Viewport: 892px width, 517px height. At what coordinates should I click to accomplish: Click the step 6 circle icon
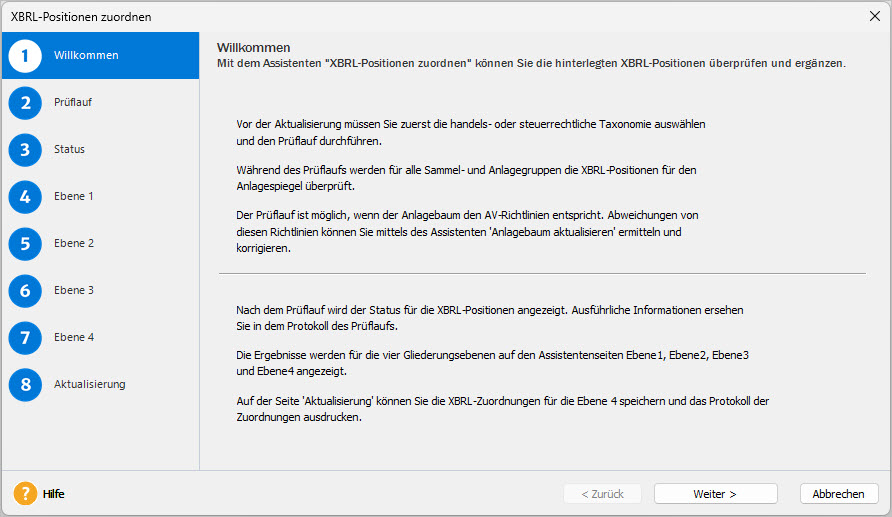click(x=25, y=291)
